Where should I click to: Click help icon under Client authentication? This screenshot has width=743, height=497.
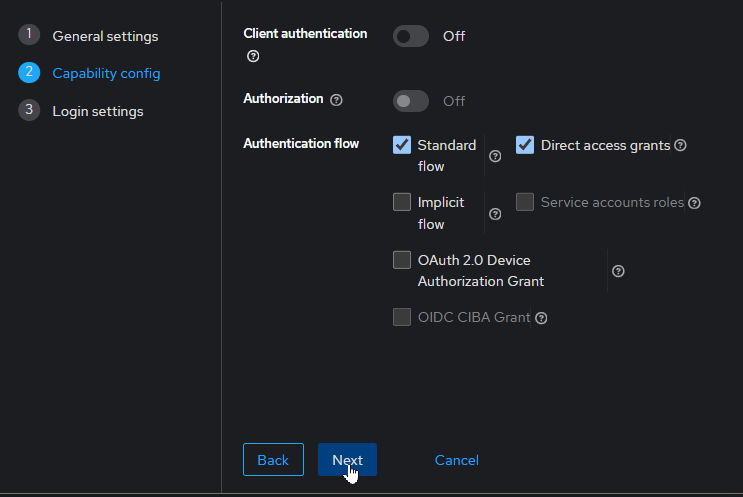[253, 56]
